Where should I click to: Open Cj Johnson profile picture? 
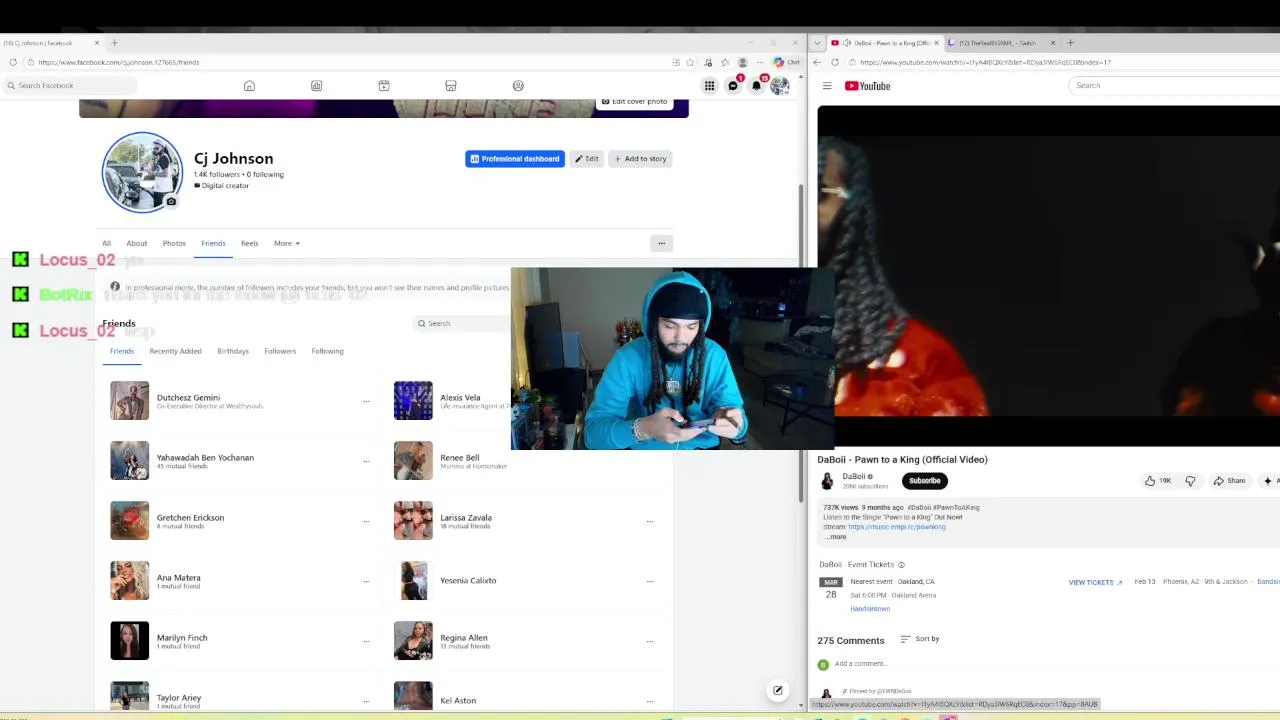tap(142, 172)
